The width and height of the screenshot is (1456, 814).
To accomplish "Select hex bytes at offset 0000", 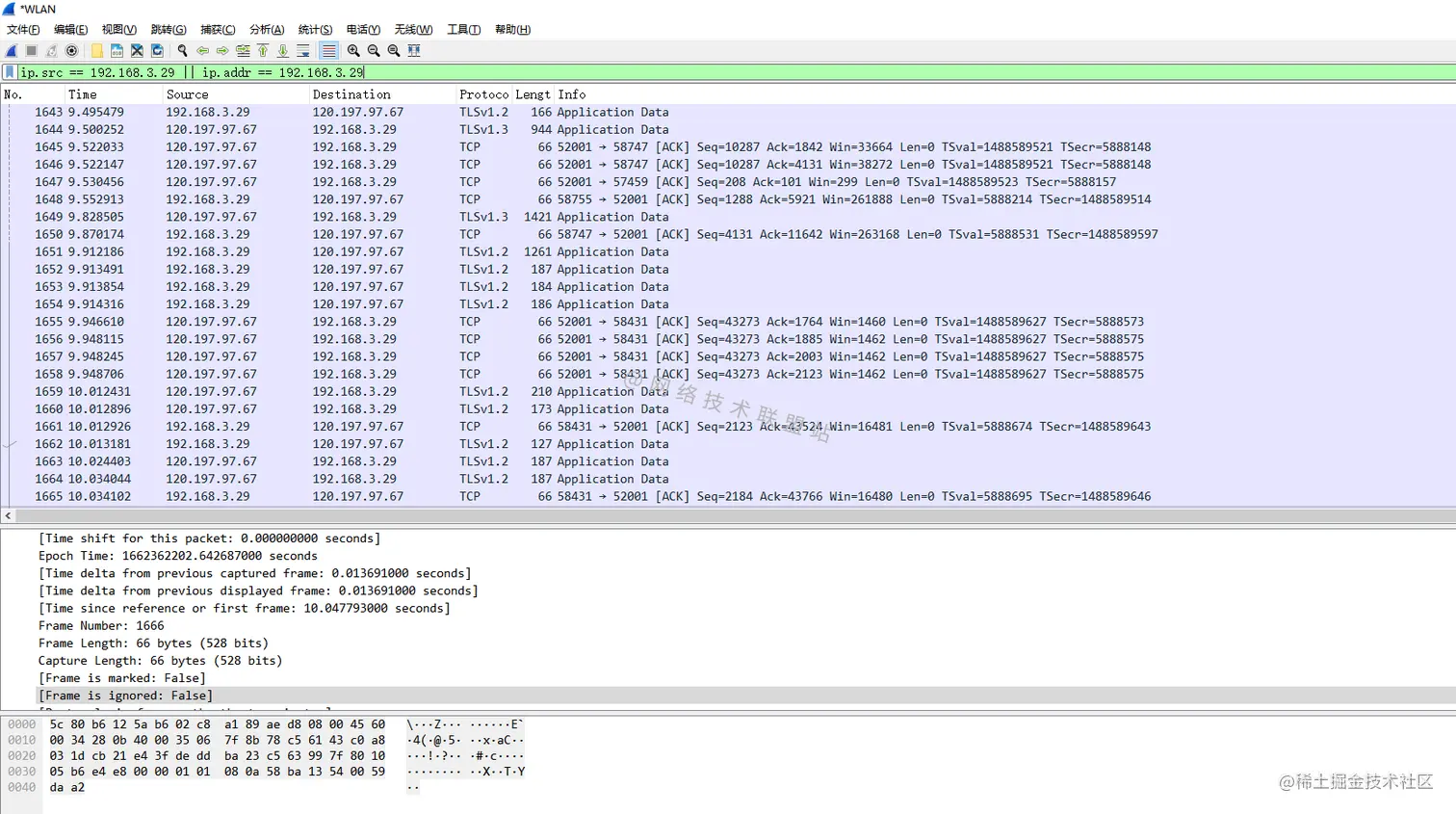I will 217,724.
